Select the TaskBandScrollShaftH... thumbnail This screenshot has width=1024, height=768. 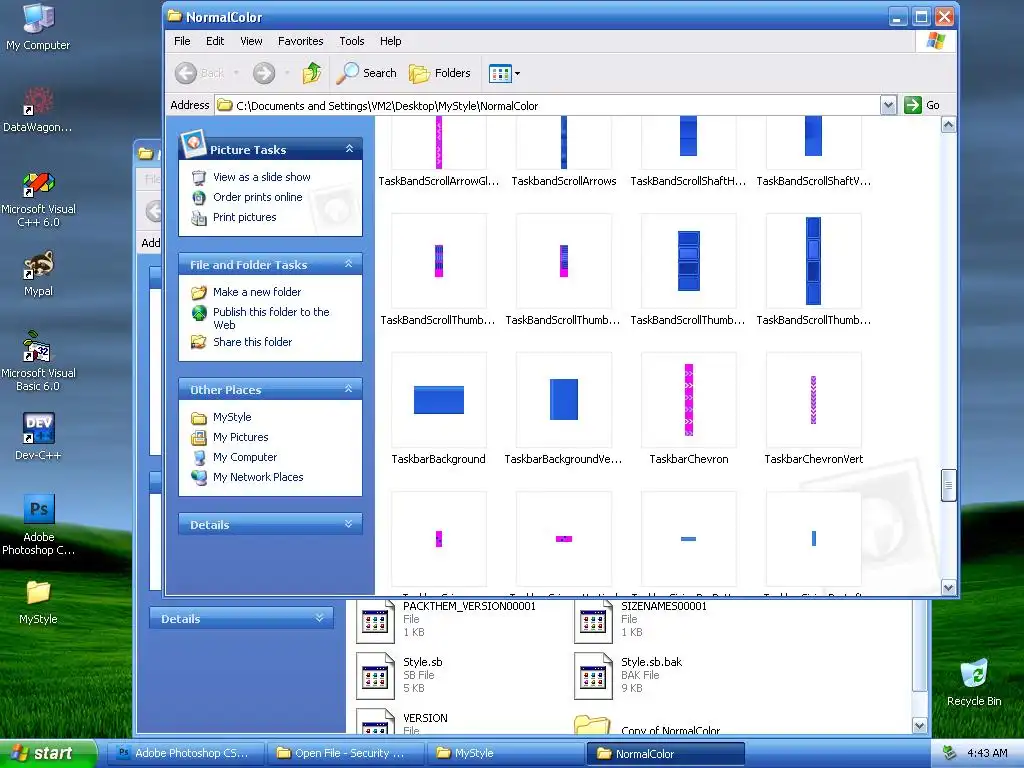(688, 142)
